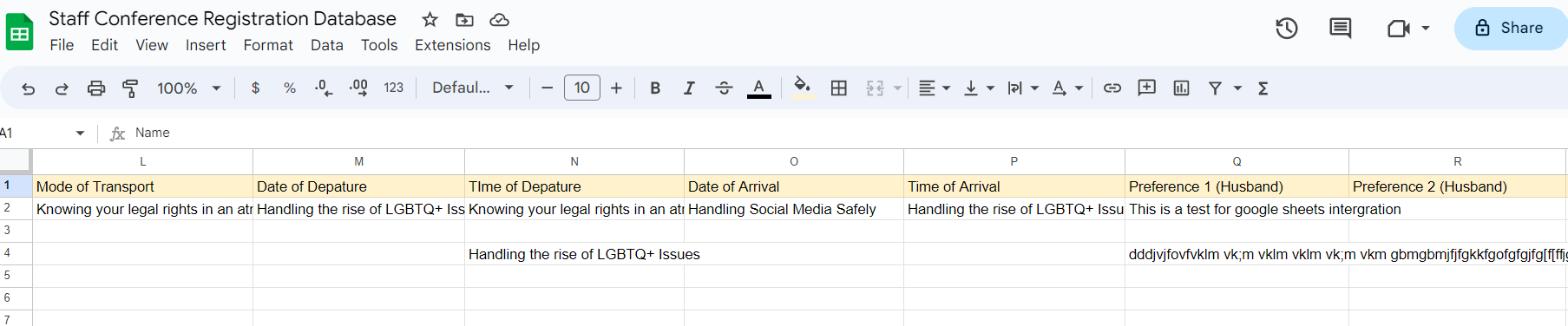This screenshot has height=326, width=1568.
Task: Click the Google Sheets home icon
Action: tap(19, 32)
